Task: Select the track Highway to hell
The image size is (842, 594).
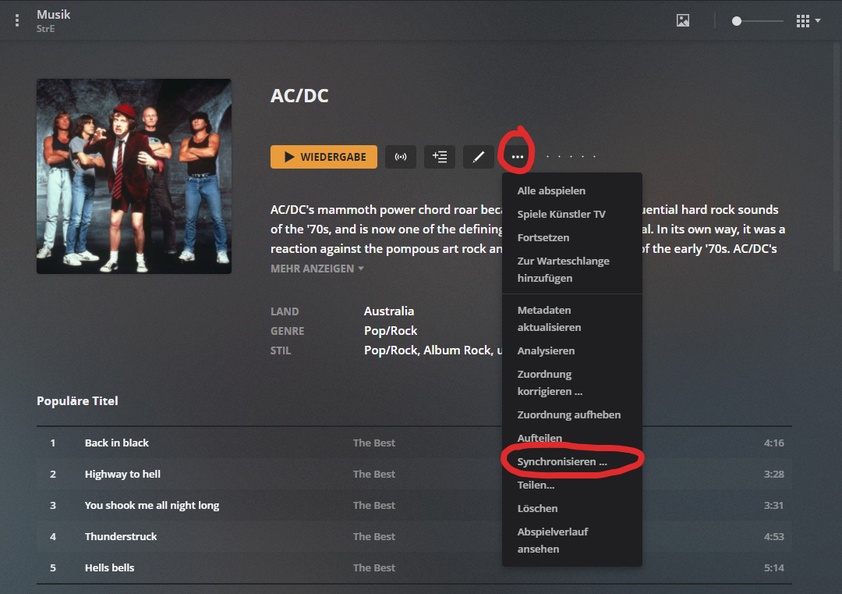Action: pyautogui.click(x=122, y=474)
